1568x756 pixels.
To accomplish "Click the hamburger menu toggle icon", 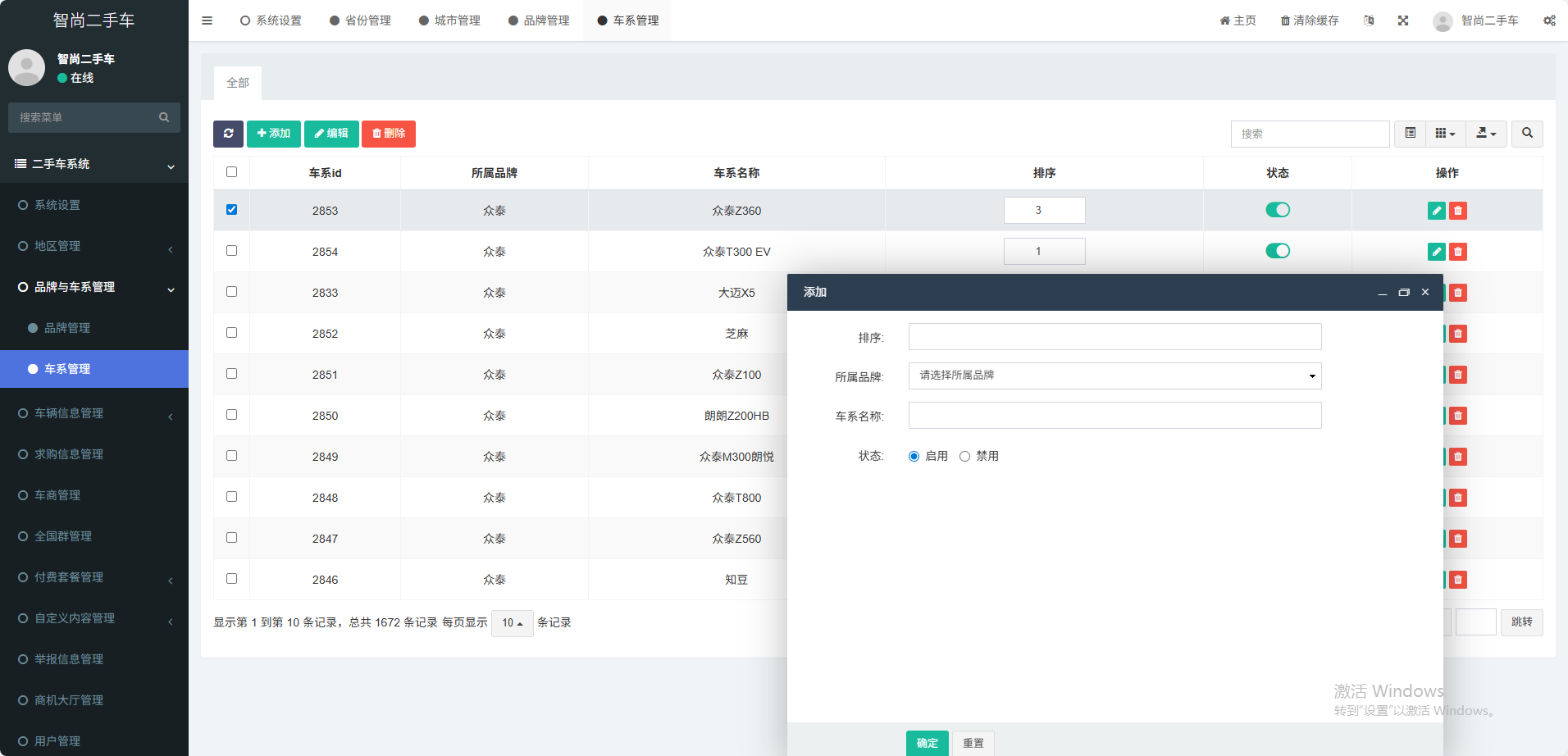I will pos(207,20).
